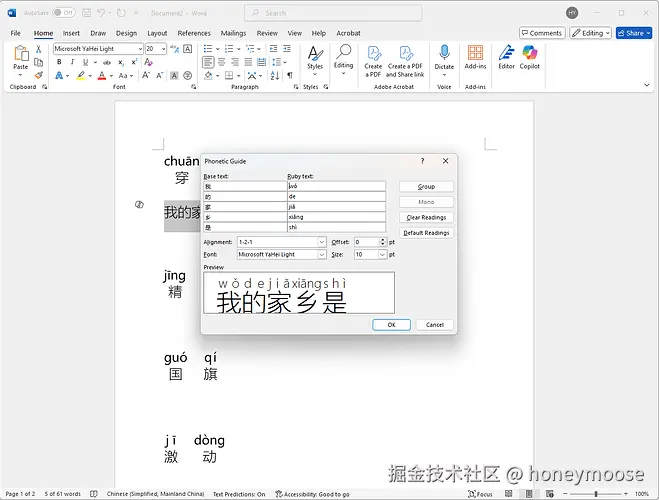Screen dimensions: 659x500
Task: Toggle Strikethrough formatting
Action: coord(107,62)
